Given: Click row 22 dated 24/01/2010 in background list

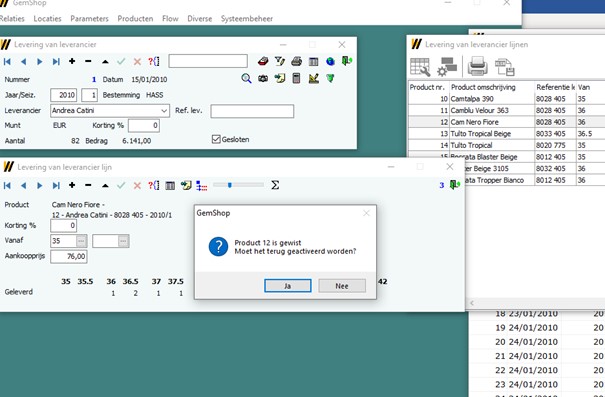Looking at the screenshot, I should coord(537,370).
